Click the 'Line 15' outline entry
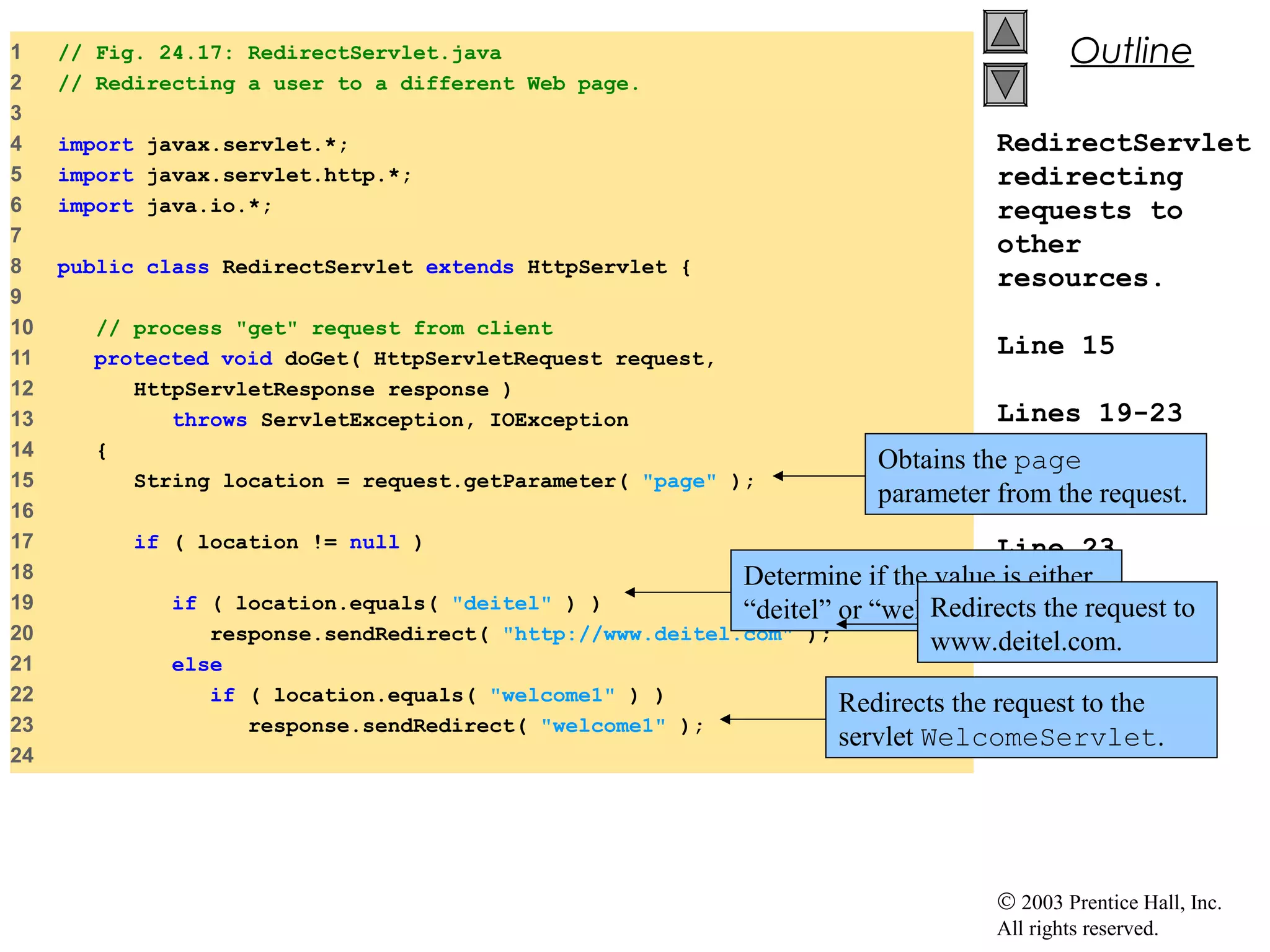Screen dimensions: 1270x952 (1055, 345)
